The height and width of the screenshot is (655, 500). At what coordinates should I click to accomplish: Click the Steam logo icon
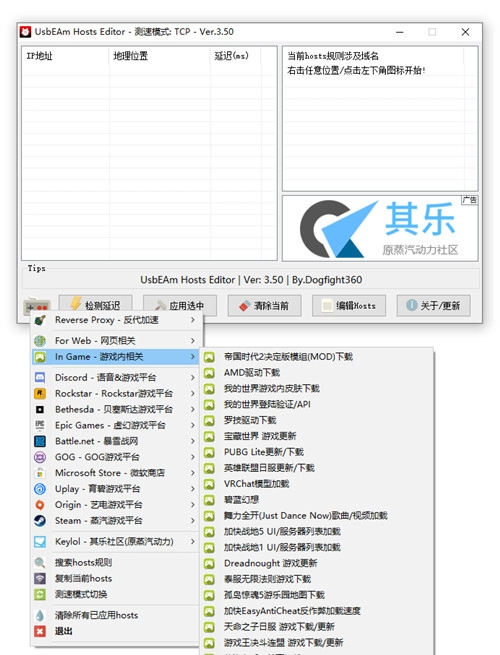click(x=40, y=520)
